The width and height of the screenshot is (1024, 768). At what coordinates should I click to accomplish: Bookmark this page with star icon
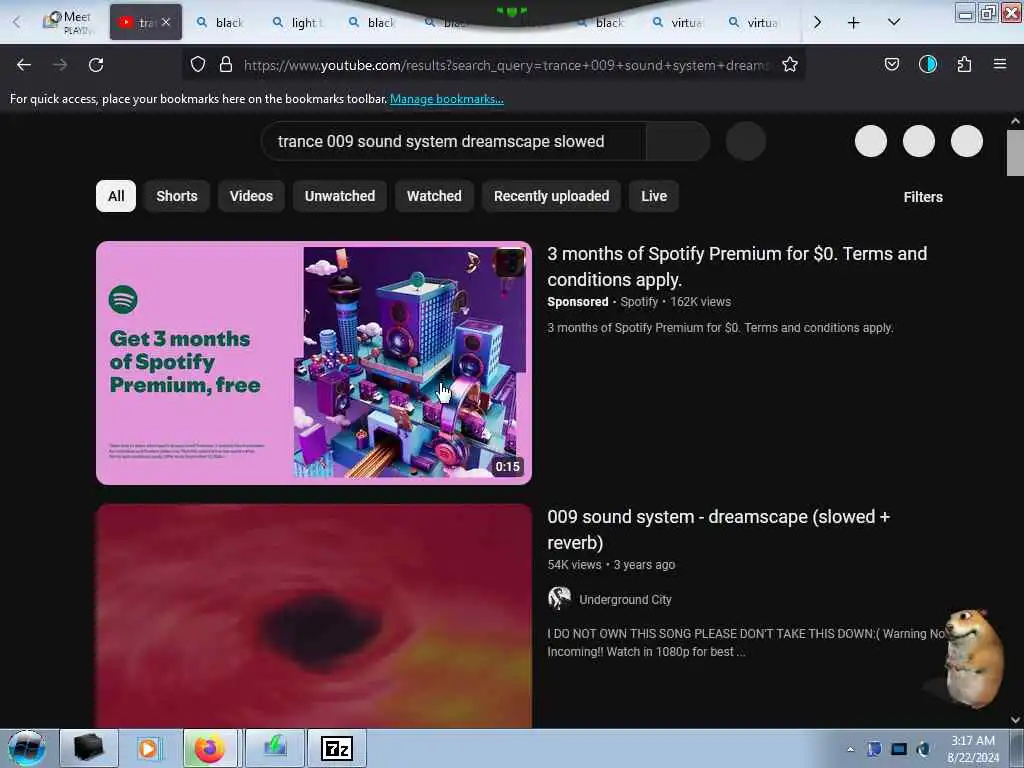pos(790,65)
